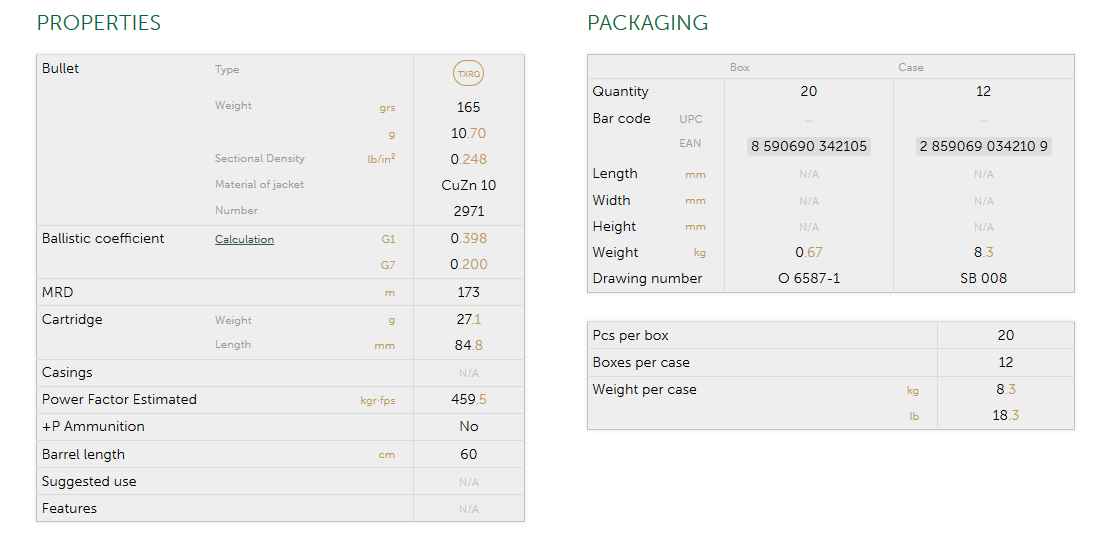Select box drawing number O 6587-1
1109x554 pixels.
click(x=809, y=278)
